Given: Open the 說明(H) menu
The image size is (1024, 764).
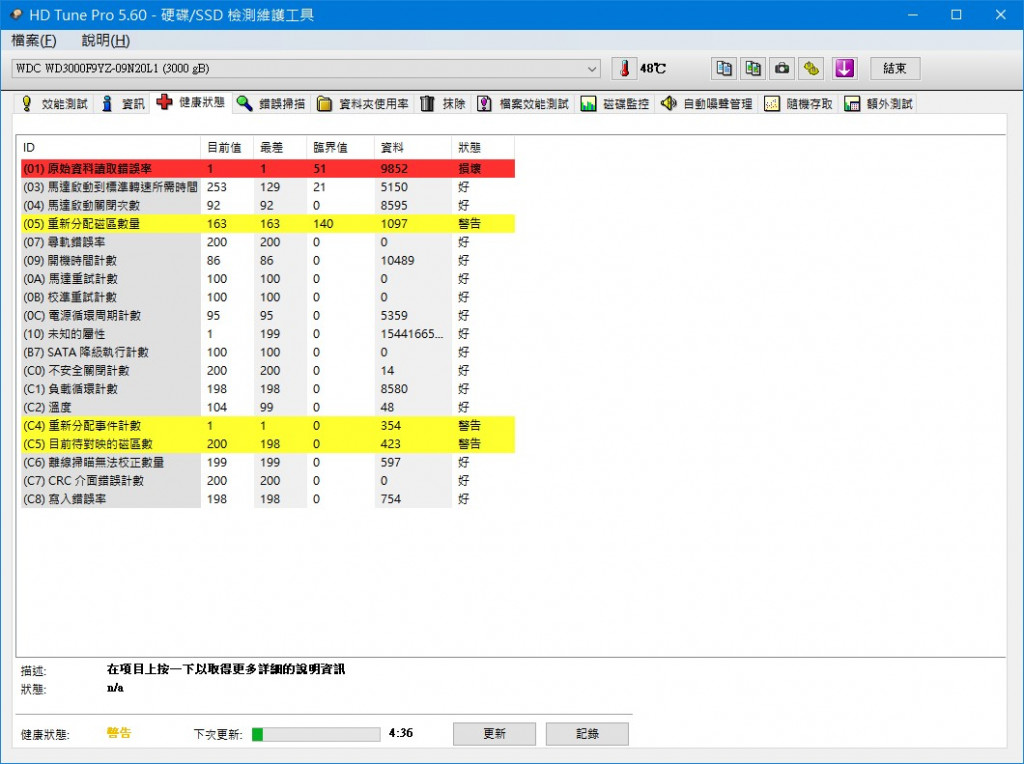Looking at the screenshot, I should pos(106,40).
